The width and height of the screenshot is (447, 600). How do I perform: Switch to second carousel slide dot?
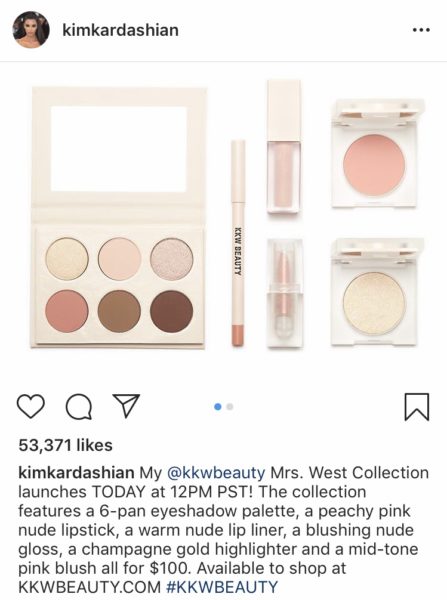230,407
